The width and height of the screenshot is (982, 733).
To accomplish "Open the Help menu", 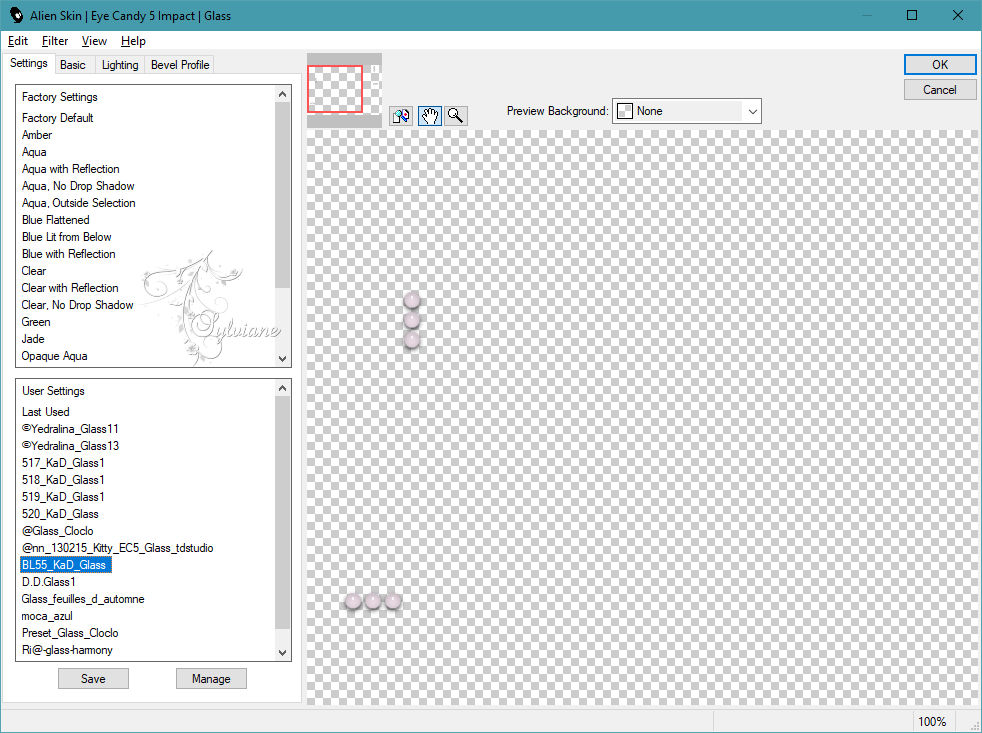I will (x=133, y=41).
